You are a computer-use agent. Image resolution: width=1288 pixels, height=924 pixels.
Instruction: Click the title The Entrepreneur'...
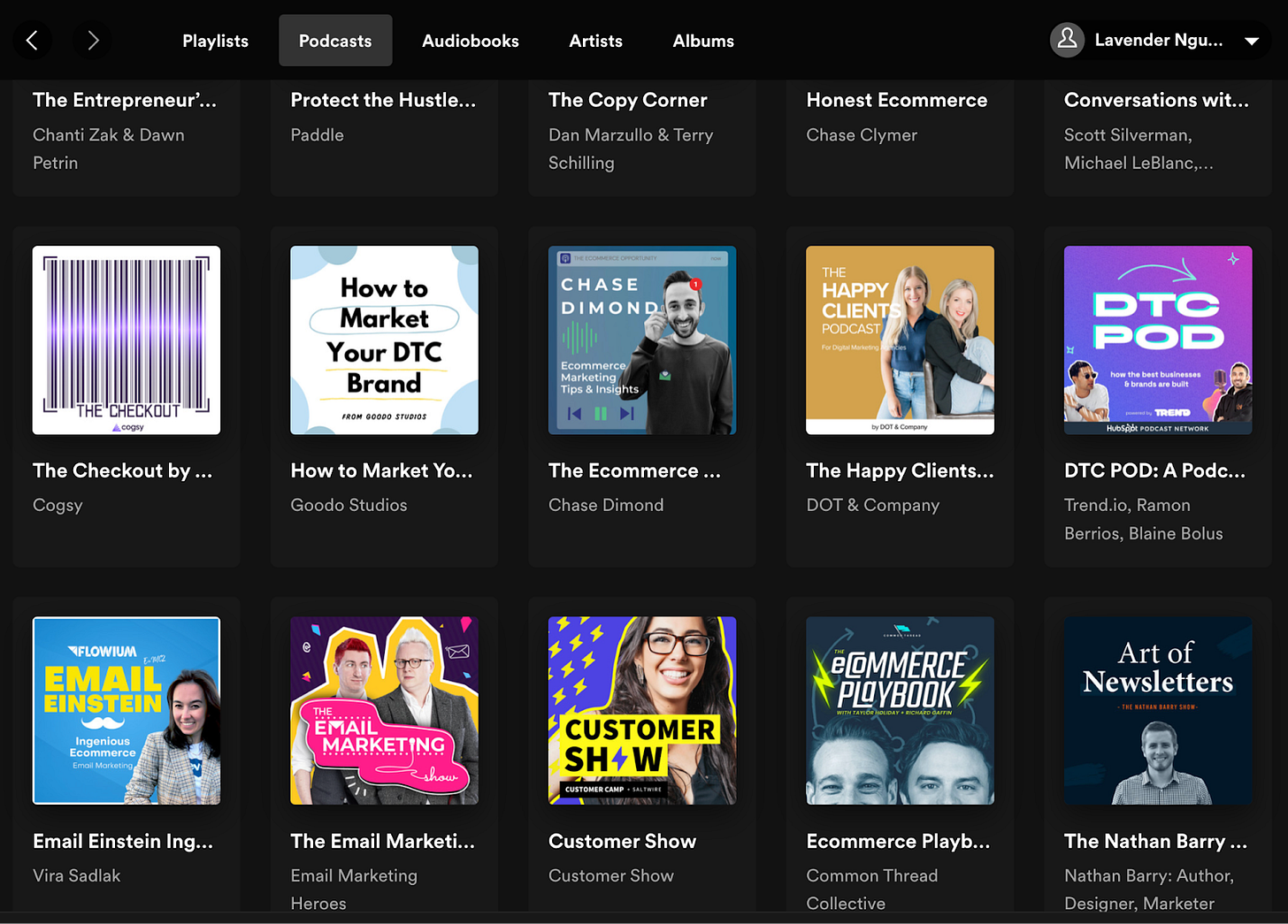click(125, 100)
